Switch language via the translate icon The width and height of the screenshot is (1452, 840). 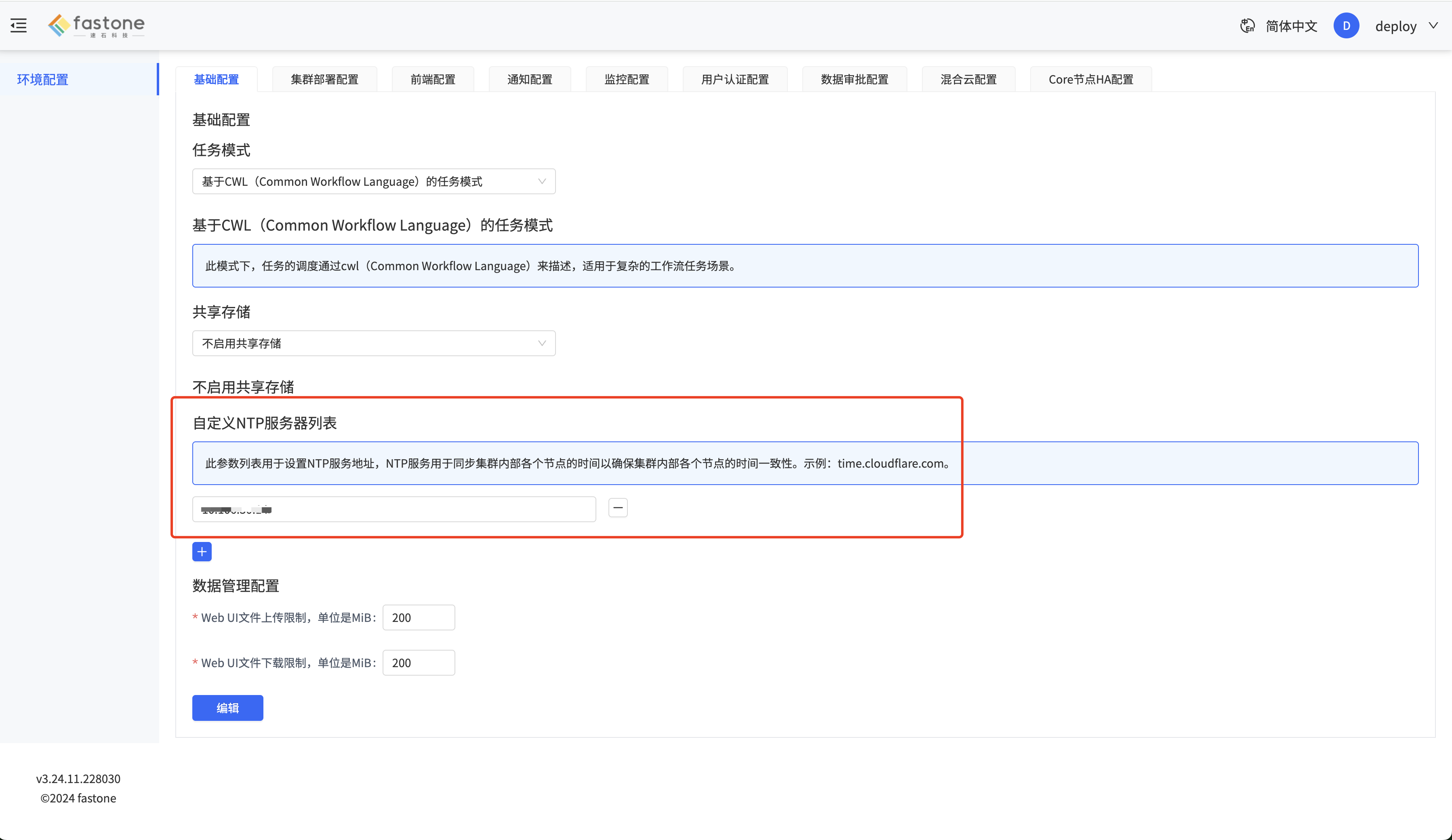[x=1248, y=26]
